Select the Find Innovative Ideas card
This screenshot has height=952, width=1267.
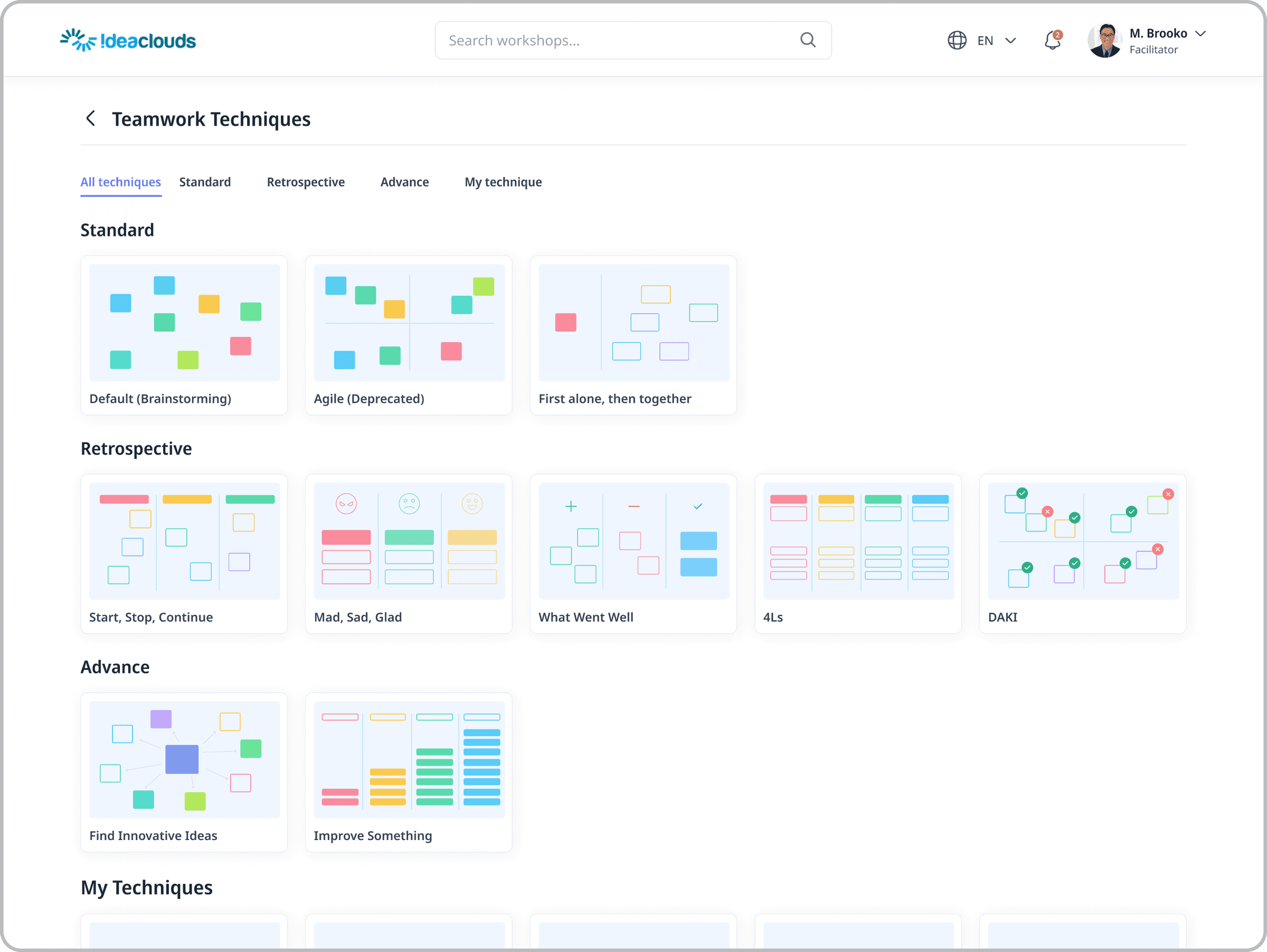pyautogui.click(x=184, y=772)
